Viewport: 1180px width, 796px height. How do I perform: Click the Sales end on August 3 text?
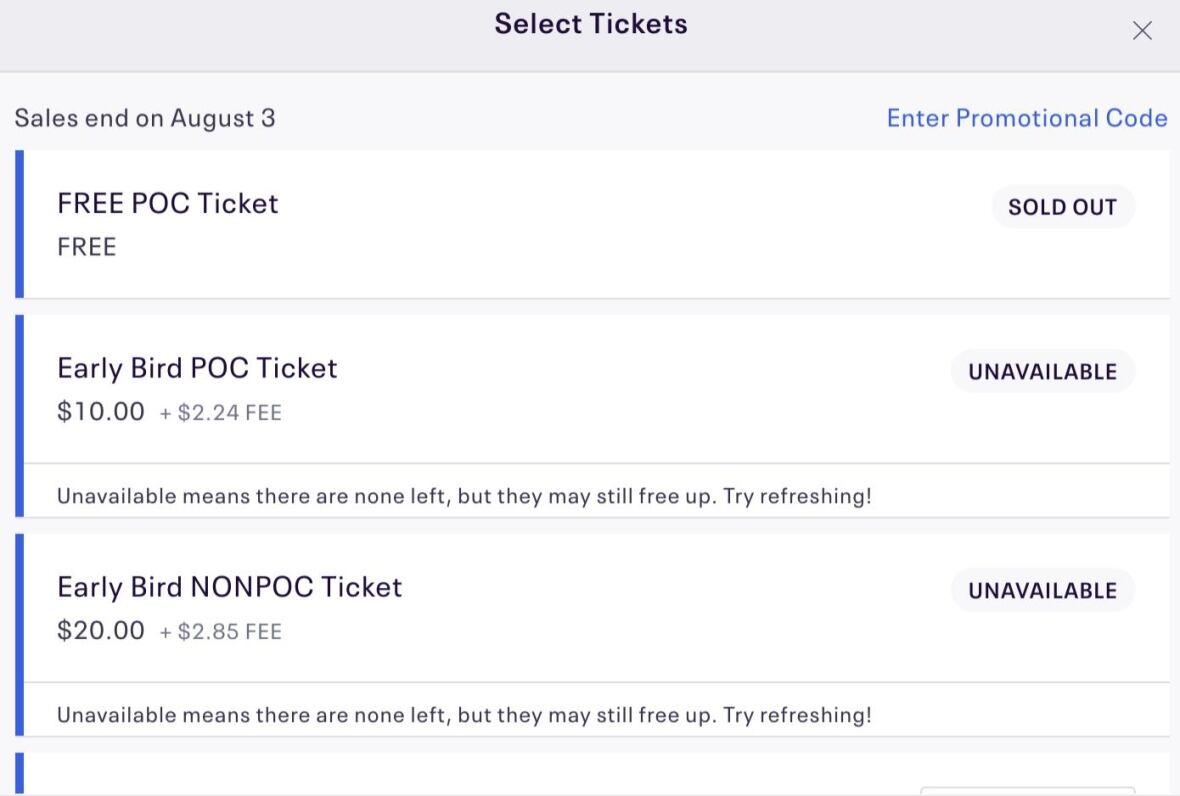[145, 118]
